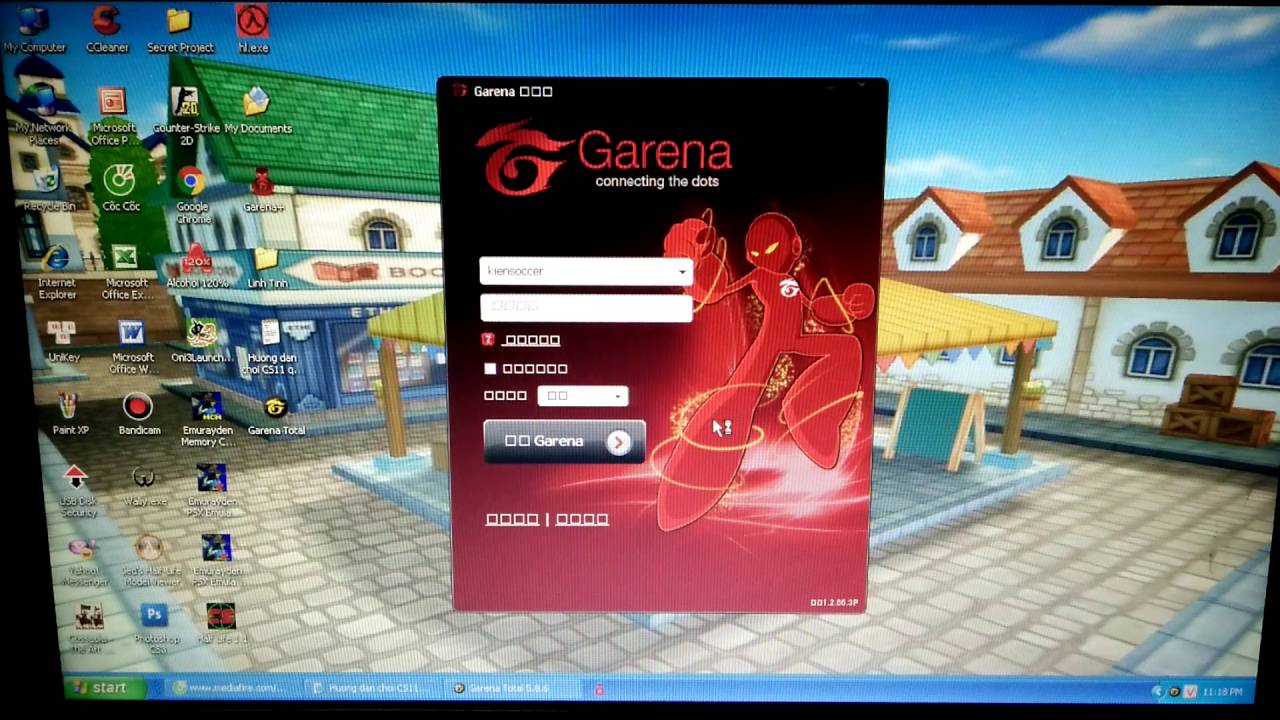The image size is (1280, 720).
Task: Open the Garena+ desktop shortcut
Action: pyautogui.click(x=263, y=190)
